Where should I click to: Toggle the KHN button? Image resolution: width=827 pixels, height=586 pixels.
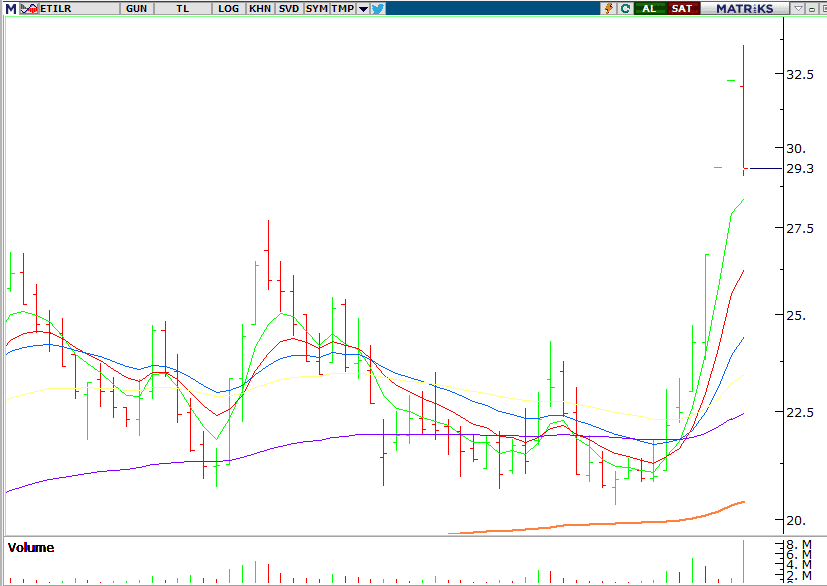(x=260, y=8)
